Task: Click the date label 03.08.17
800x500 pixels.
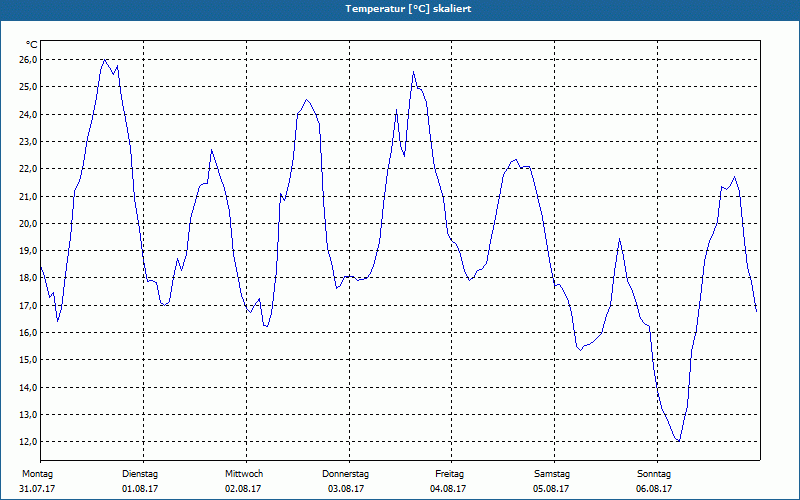Action: tap(346, 489)
